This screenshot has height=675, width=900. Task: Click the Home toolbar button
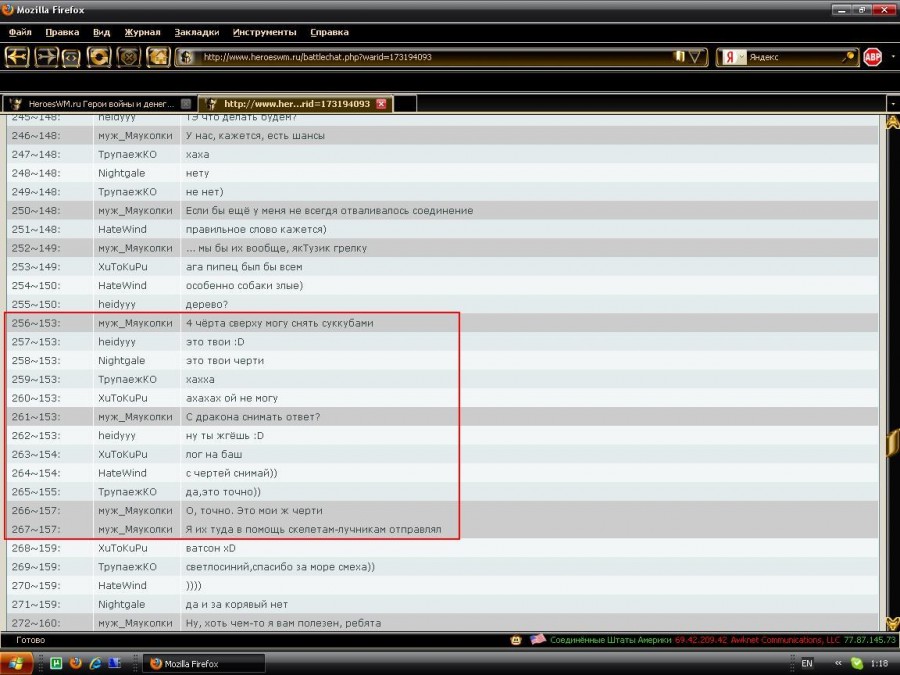coord(158,57)
